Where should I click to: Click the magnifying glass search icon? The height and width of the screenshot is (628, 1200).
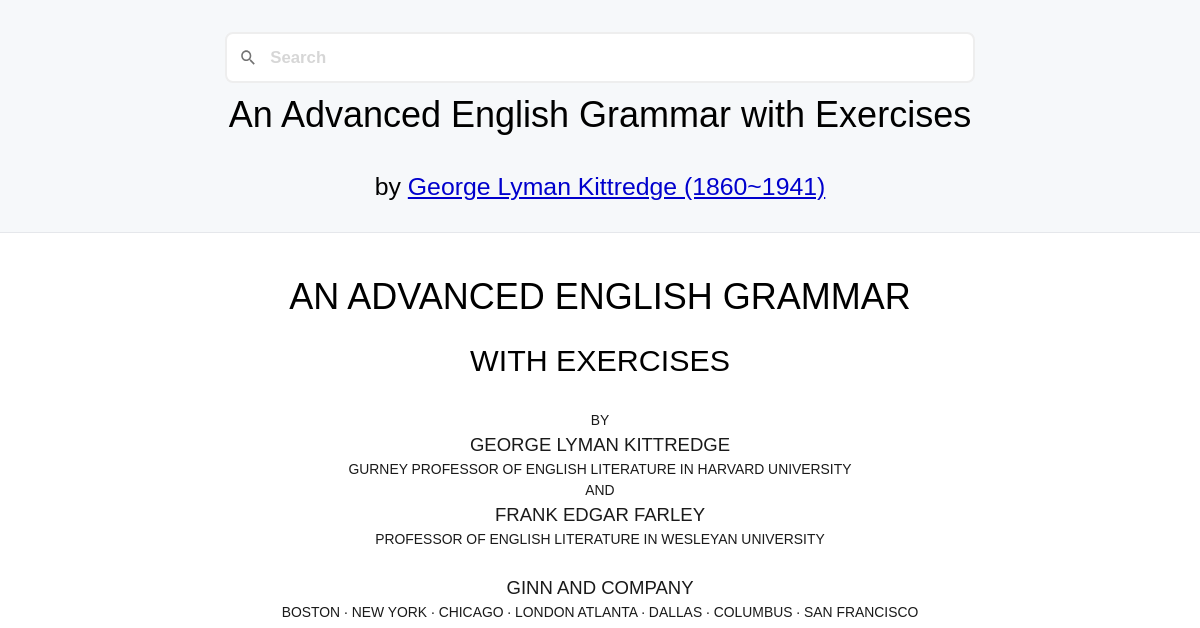point(248,58)
